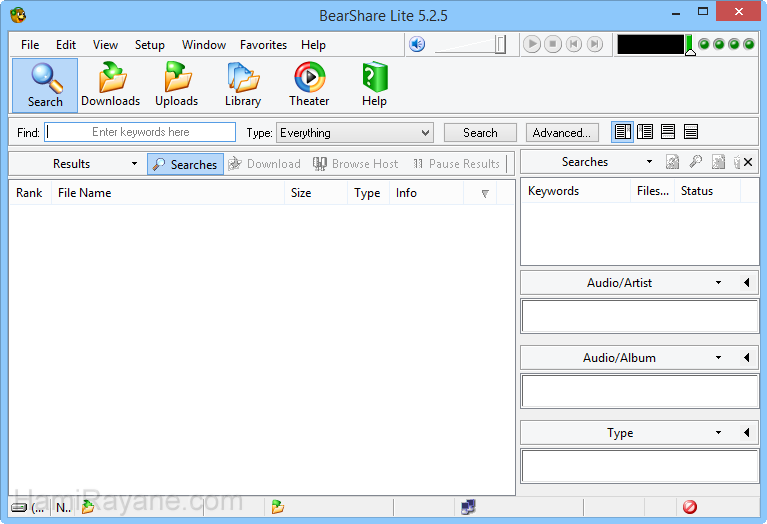Click the first green connection indicator light

coord(704,45)
